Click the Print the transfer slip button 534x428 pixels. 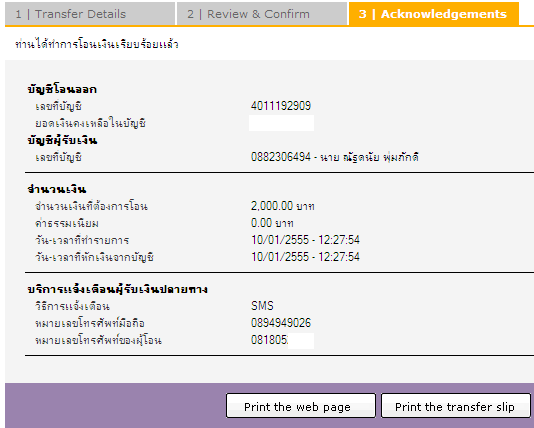pos(456,406)
